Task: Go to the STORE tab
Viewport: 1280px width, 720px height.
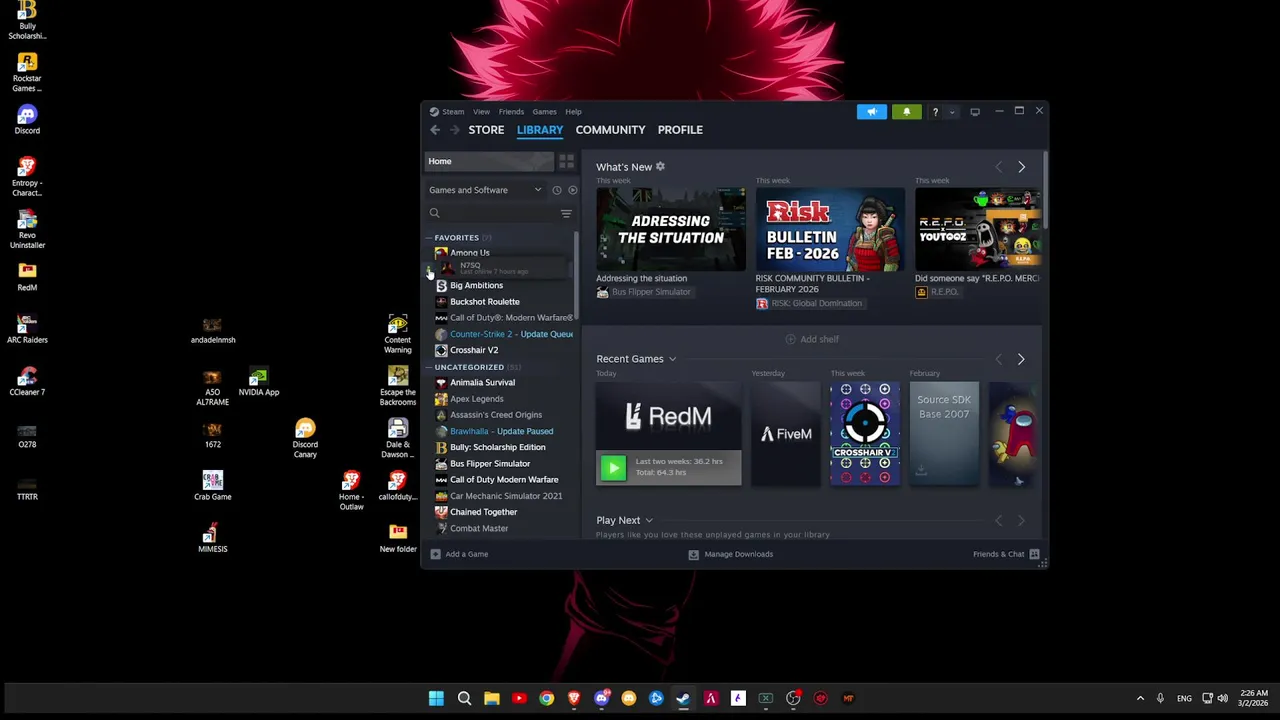Action: tap(486, 130)
